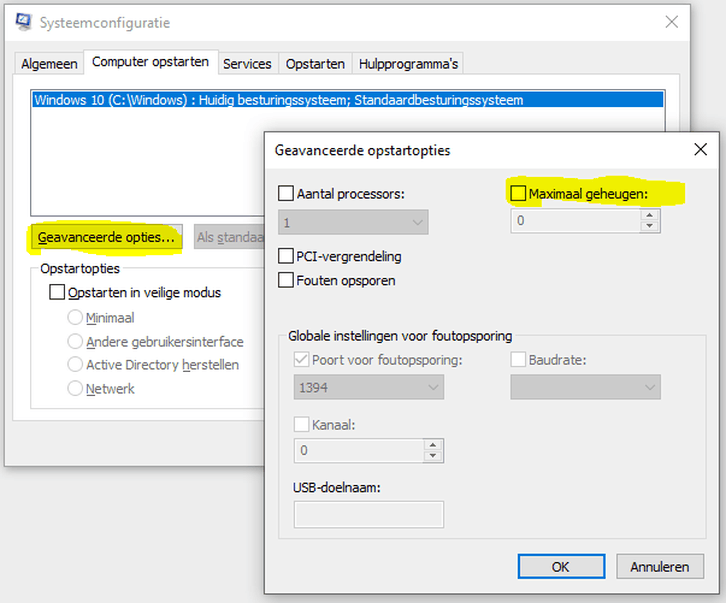Click the Geavanceerde opties button
The image size is (726, 603).
[106, 237]
